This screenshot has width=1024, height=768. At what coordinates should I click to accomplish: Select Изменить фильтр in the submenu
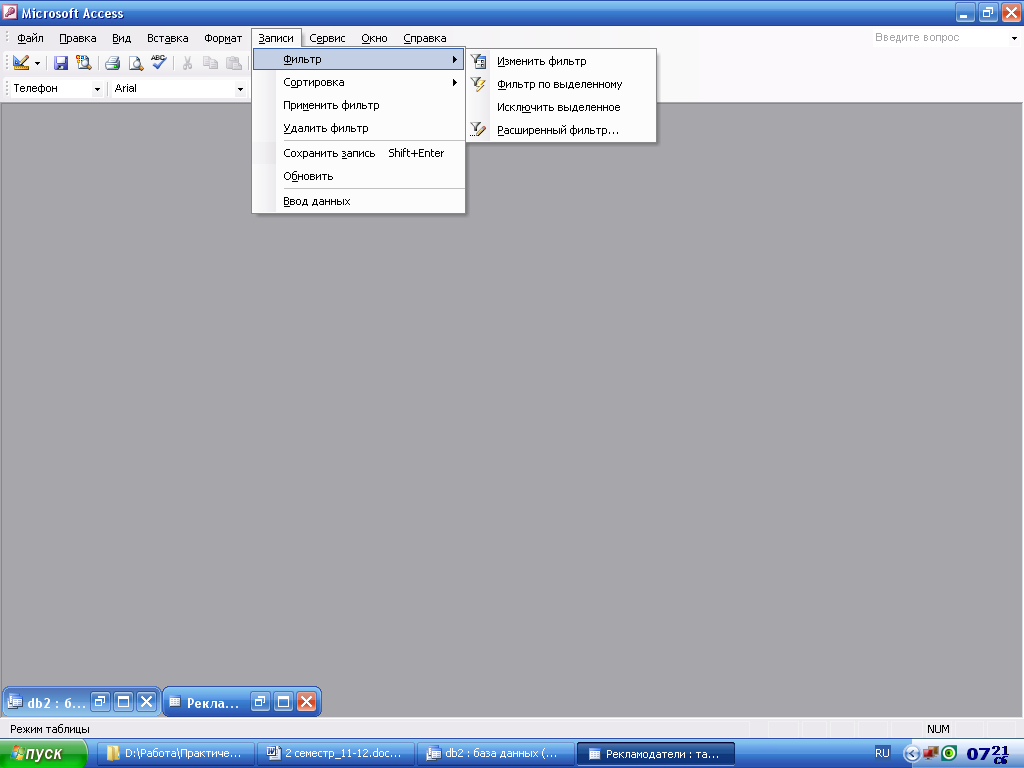tap(561, 61)
